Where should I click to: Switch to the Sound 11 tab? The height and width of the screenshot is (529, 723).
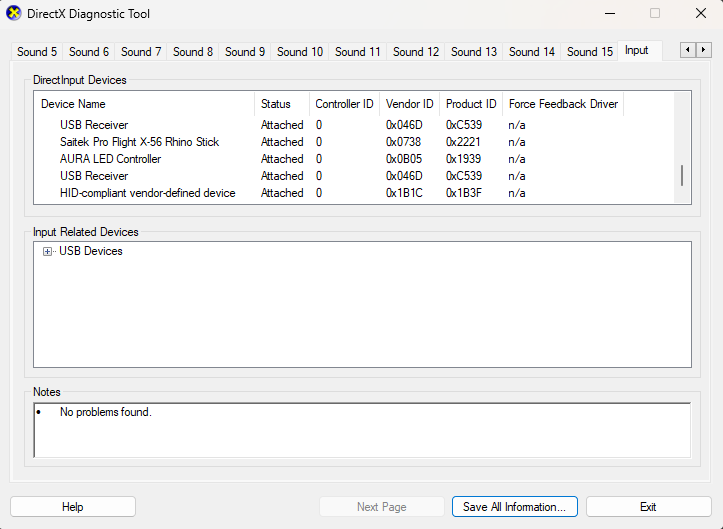click(357, 52)
